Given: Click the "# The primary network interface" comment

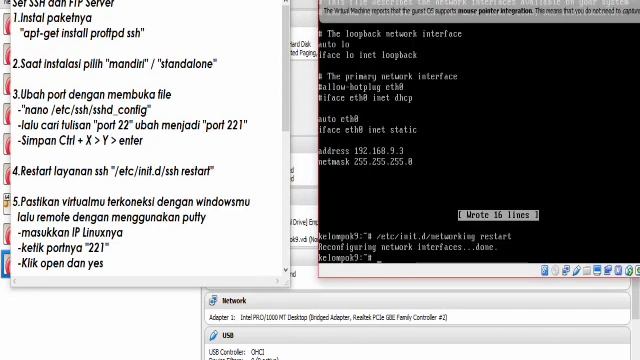Looking at the screenshot, I should pyautogui.click(x=388, y=76).
